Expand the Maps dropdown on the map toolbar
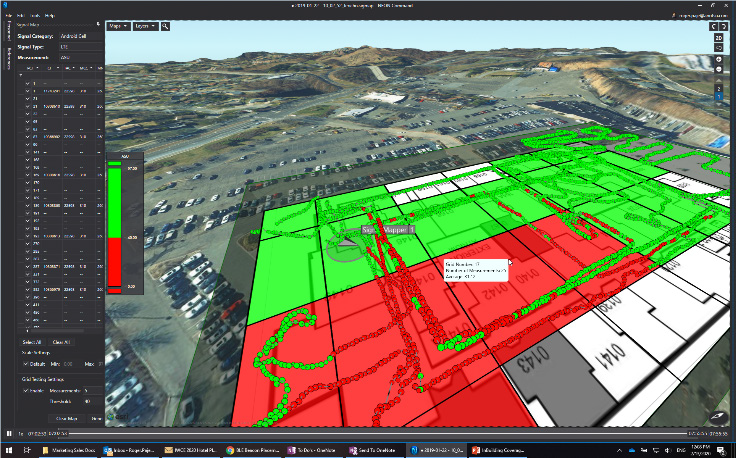 pos(118,26)
